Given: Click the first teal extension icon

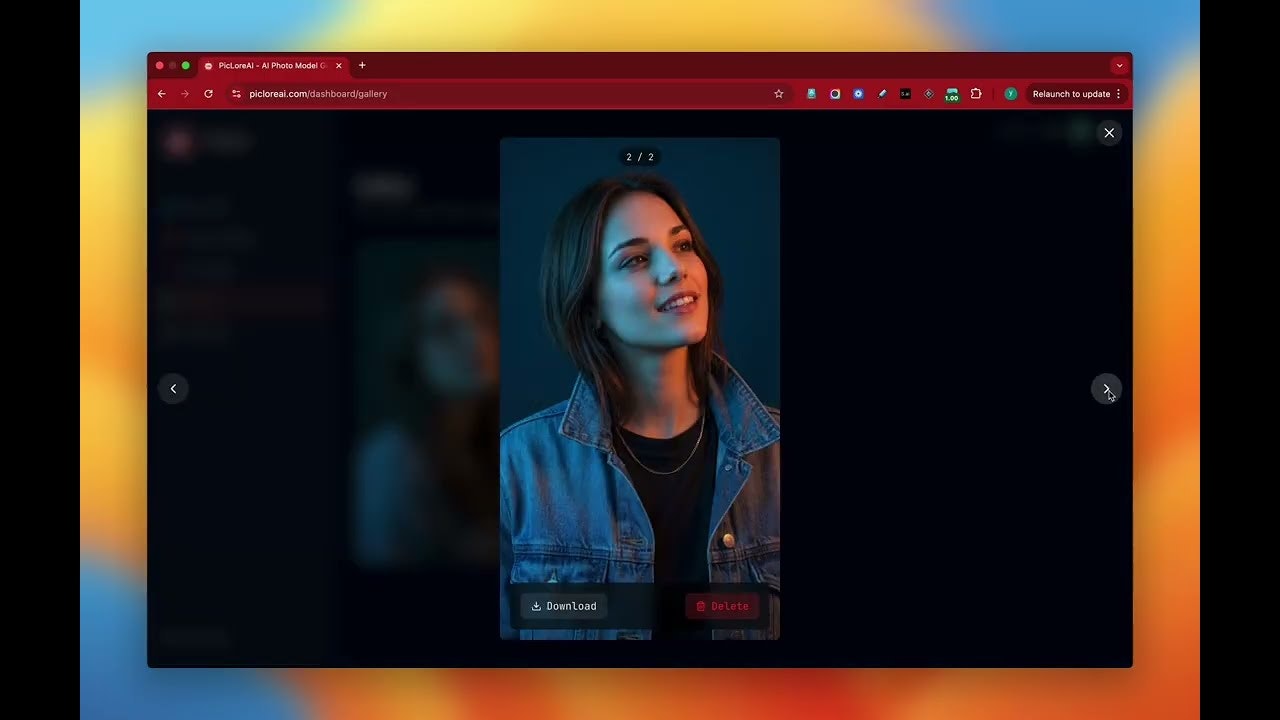Looking at the screenshot, I should pos(811,94).
